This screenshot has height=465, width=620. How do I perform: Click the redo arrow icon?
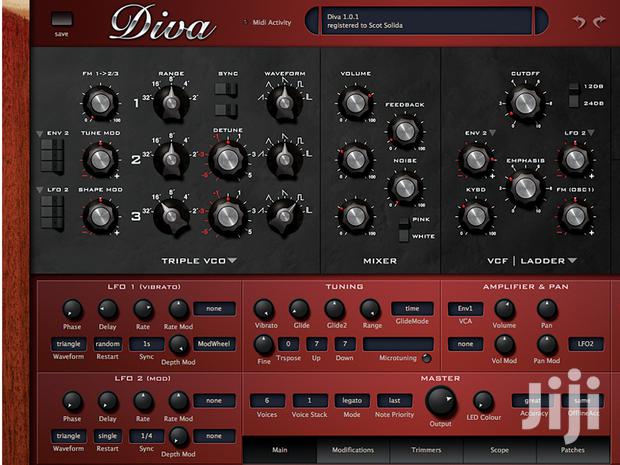pos(600,21)
